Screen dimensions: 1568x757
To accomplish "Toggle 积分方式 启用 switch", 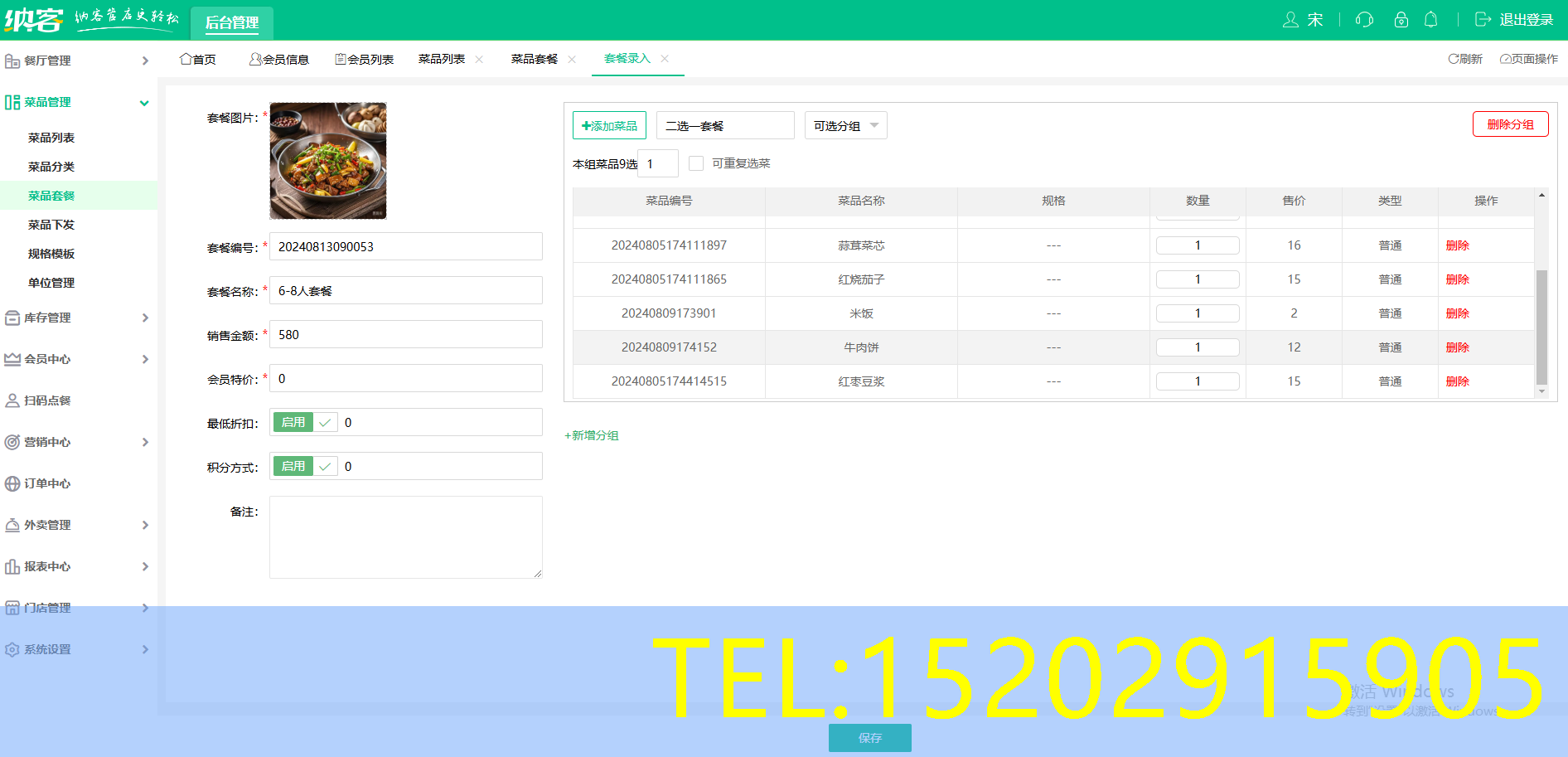I will [x=305, y=467].
